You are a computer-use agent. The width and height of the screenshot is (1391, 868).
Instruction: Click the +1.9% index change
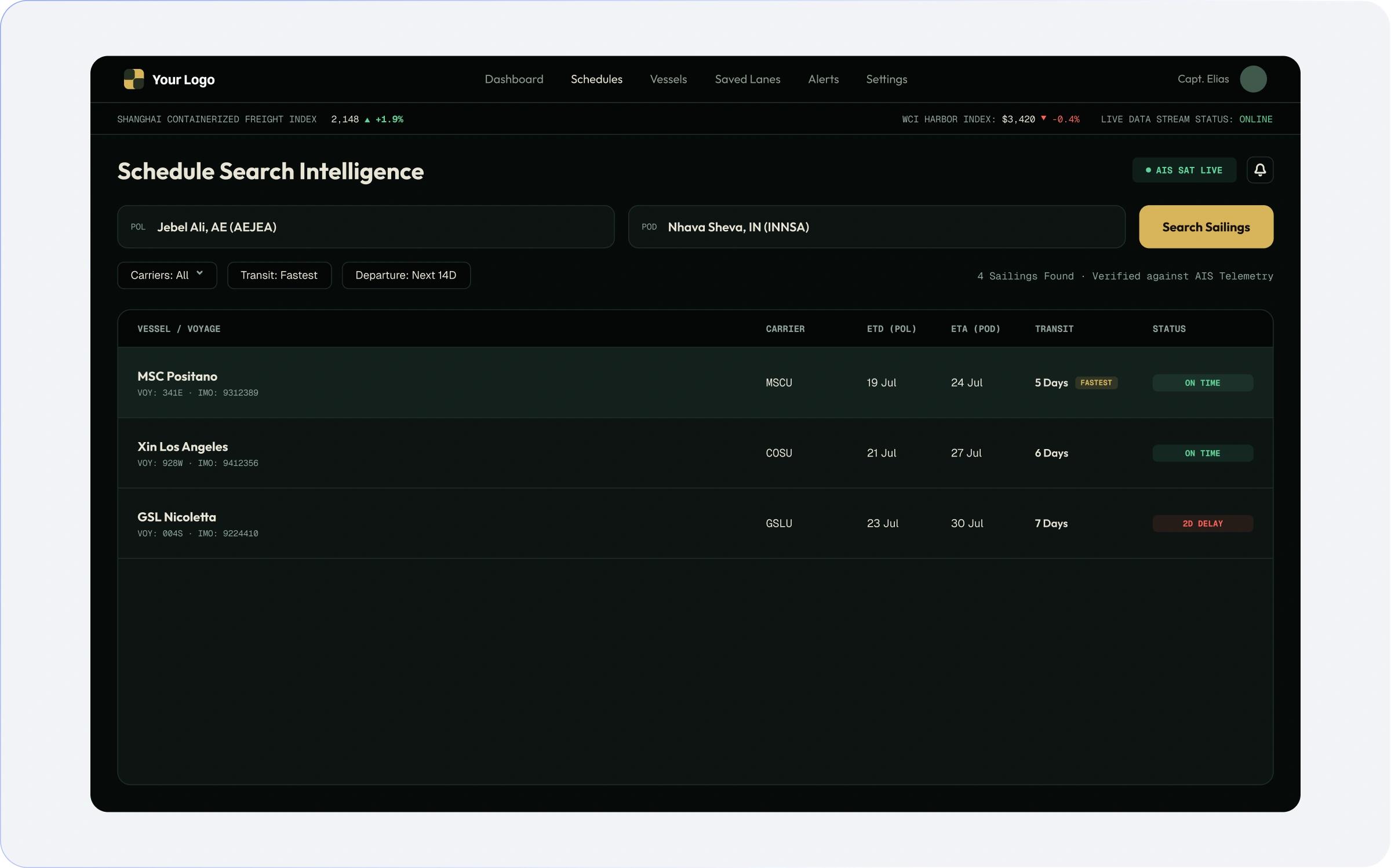pos(389,119)
